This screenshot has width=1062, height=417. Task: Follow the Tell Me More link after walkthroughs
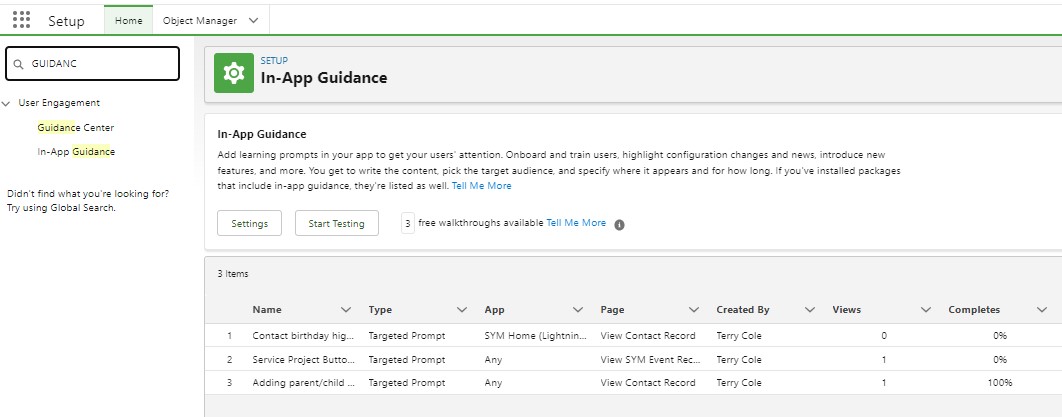coord(576,223)
